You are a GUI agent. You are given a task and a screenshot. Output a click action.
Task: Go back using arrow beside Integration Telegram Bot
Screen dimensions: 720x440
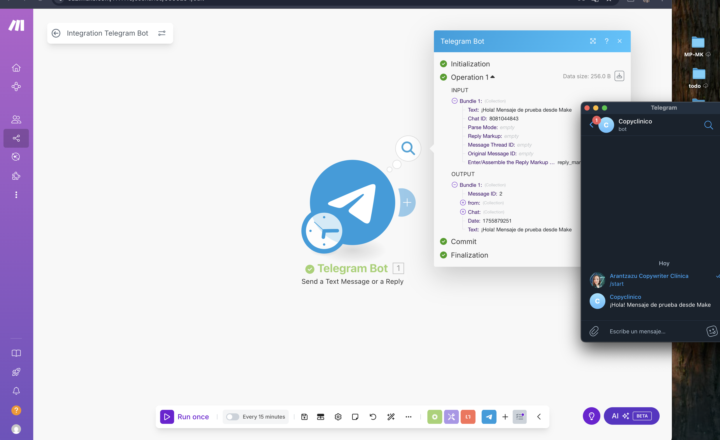pyautogui.click(x=56, y=33)
